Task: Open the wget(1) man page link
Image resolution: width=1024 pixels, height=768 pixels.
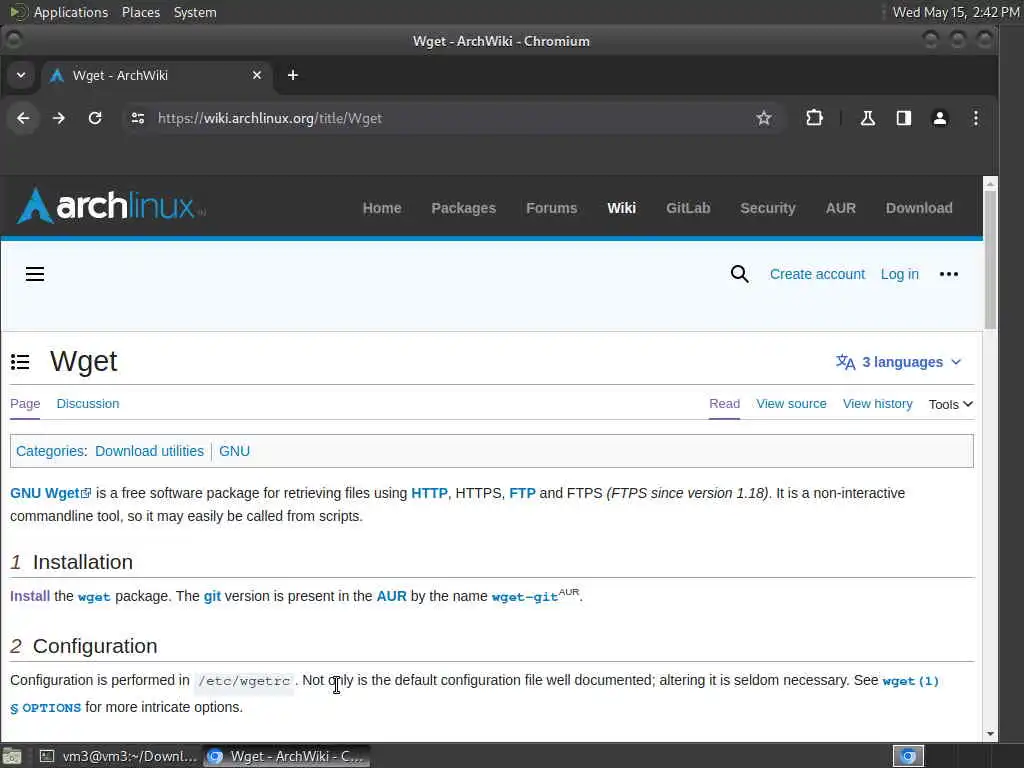Action: (910, 681)
